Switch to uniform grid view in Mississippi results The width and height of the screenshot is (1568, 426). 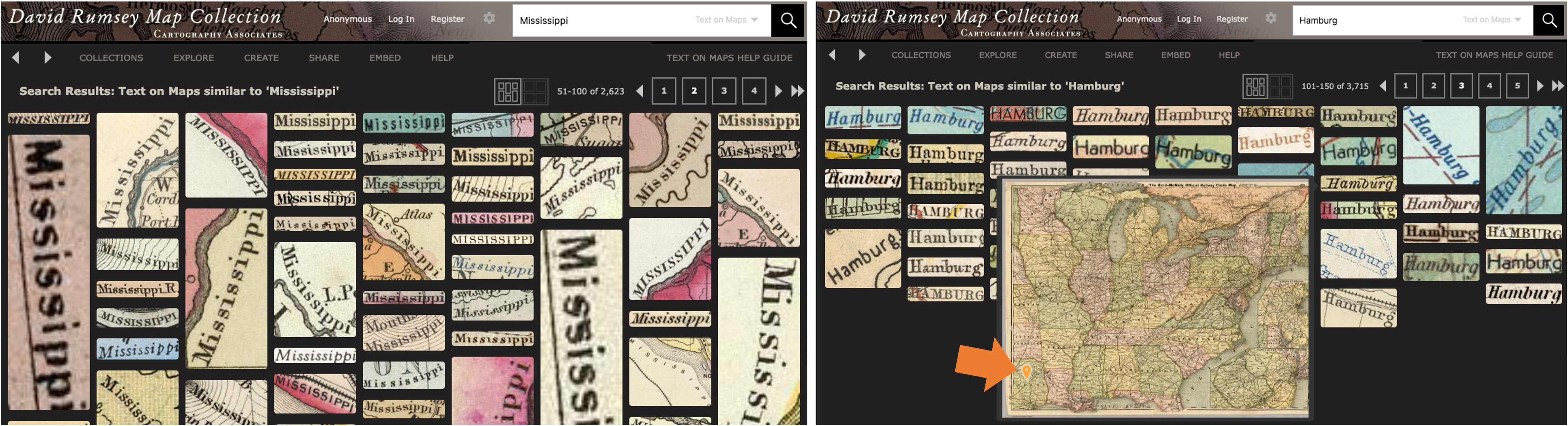tap(535, 91)
